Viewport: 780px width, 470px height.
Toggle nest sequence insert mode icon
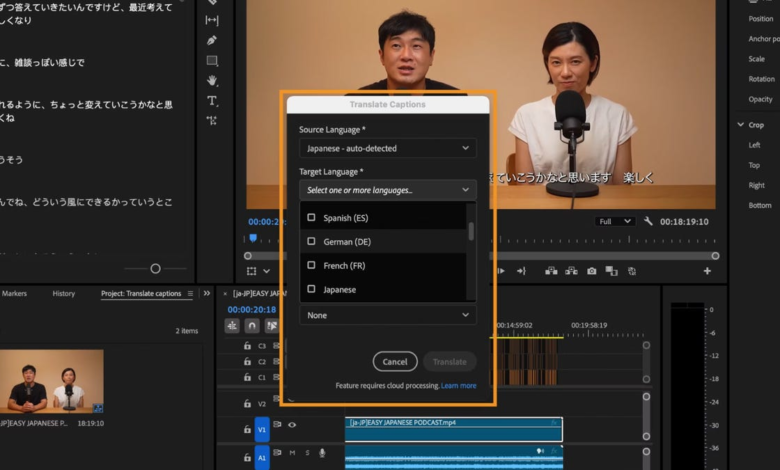click(232, 326)
